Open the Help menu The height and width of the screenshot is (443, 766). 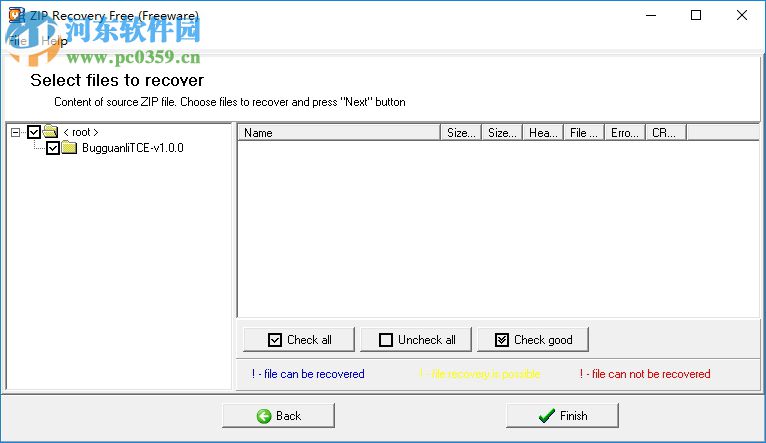point(54,41)
